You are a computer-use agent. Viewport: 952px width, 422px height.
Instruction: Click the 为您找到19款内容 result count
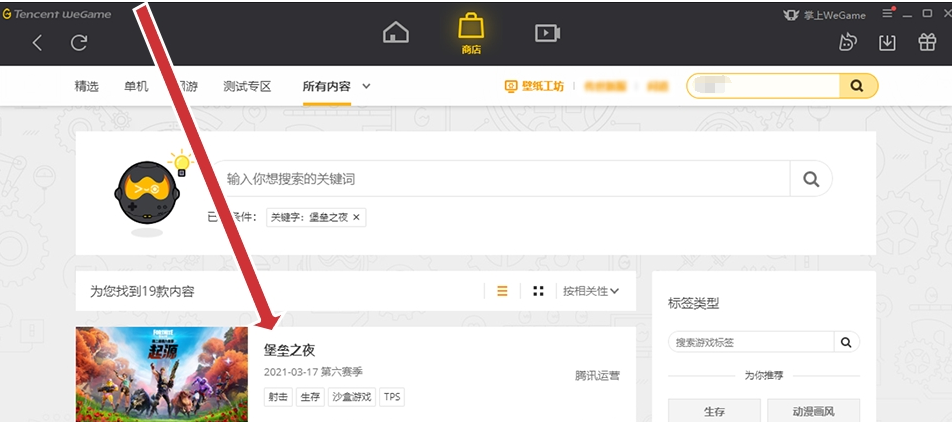coord(142,291)
